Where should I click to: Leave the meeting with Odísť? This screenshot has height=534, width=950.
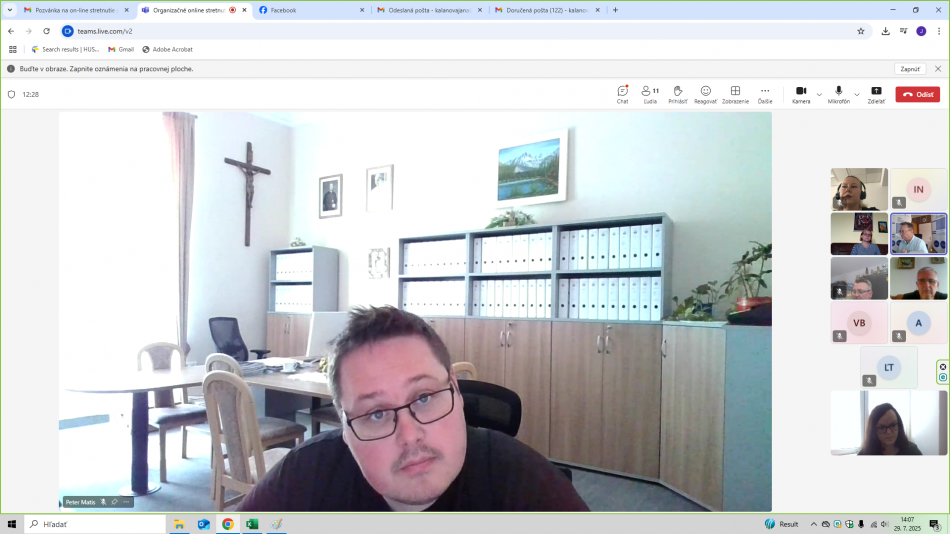click(x=918, y=95)
